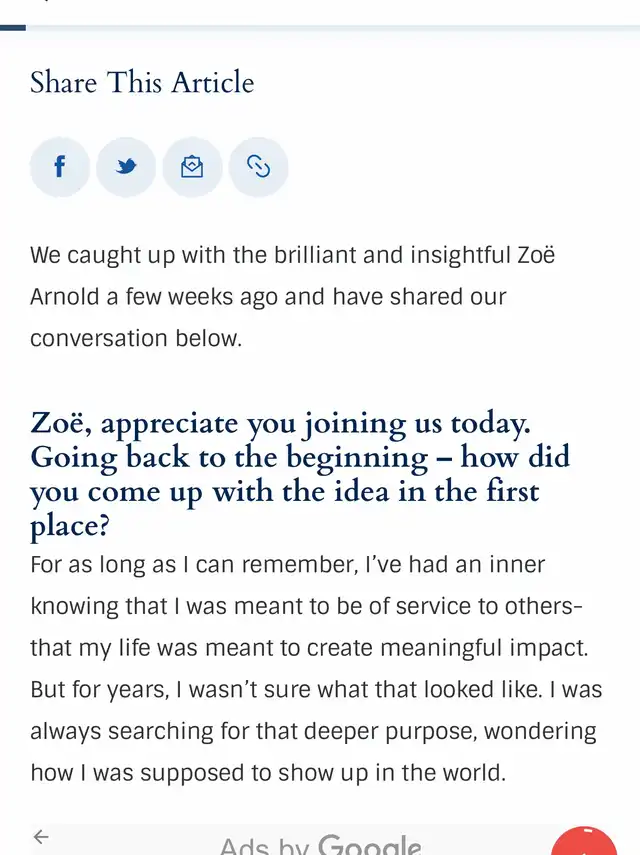The height and width of the screenshot is (855, 640).
Task: Click the light gray progress track at top
Action: point(333,27)
